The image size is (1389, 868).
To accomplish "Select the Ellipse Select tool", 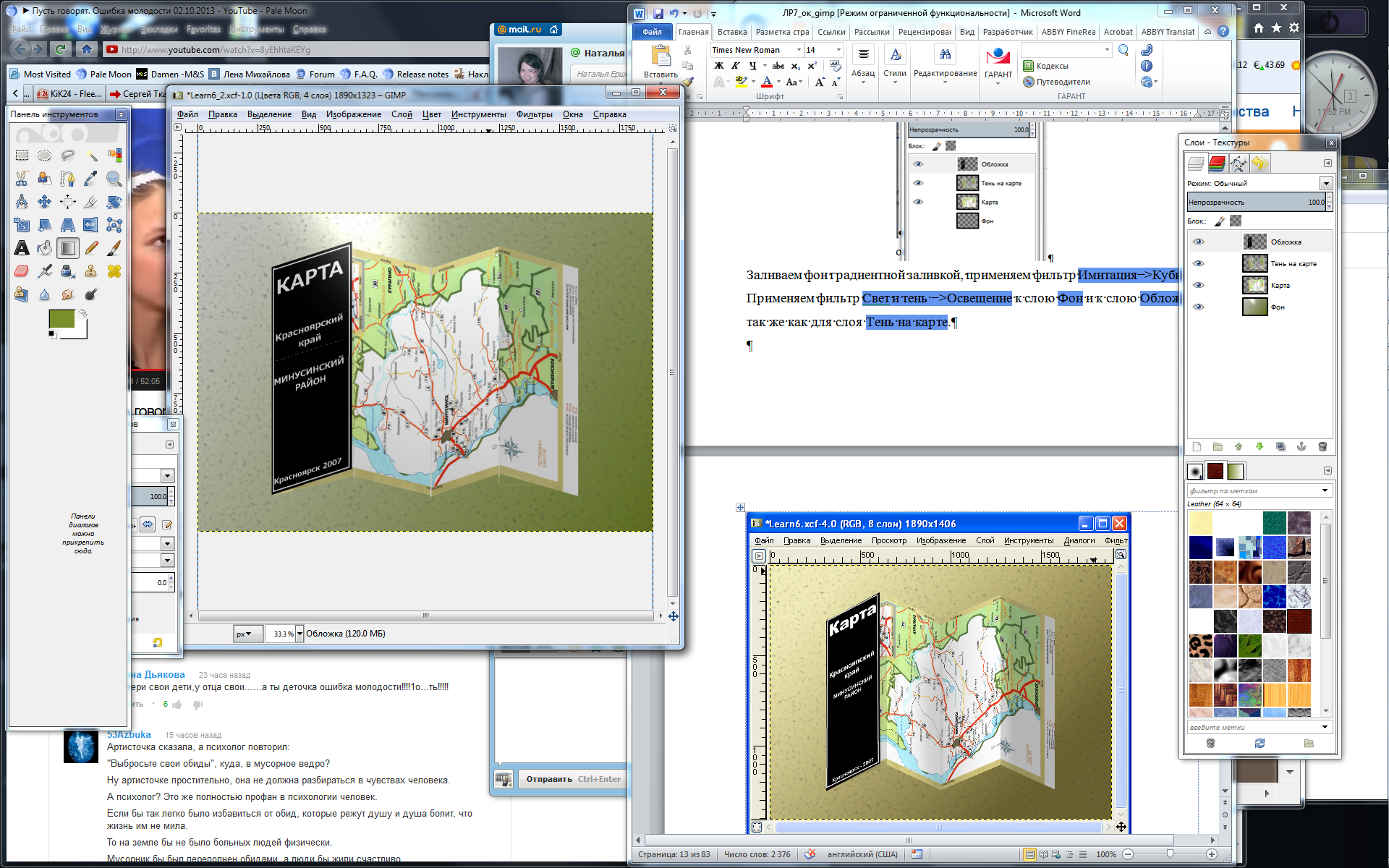I will click(45, 156).
